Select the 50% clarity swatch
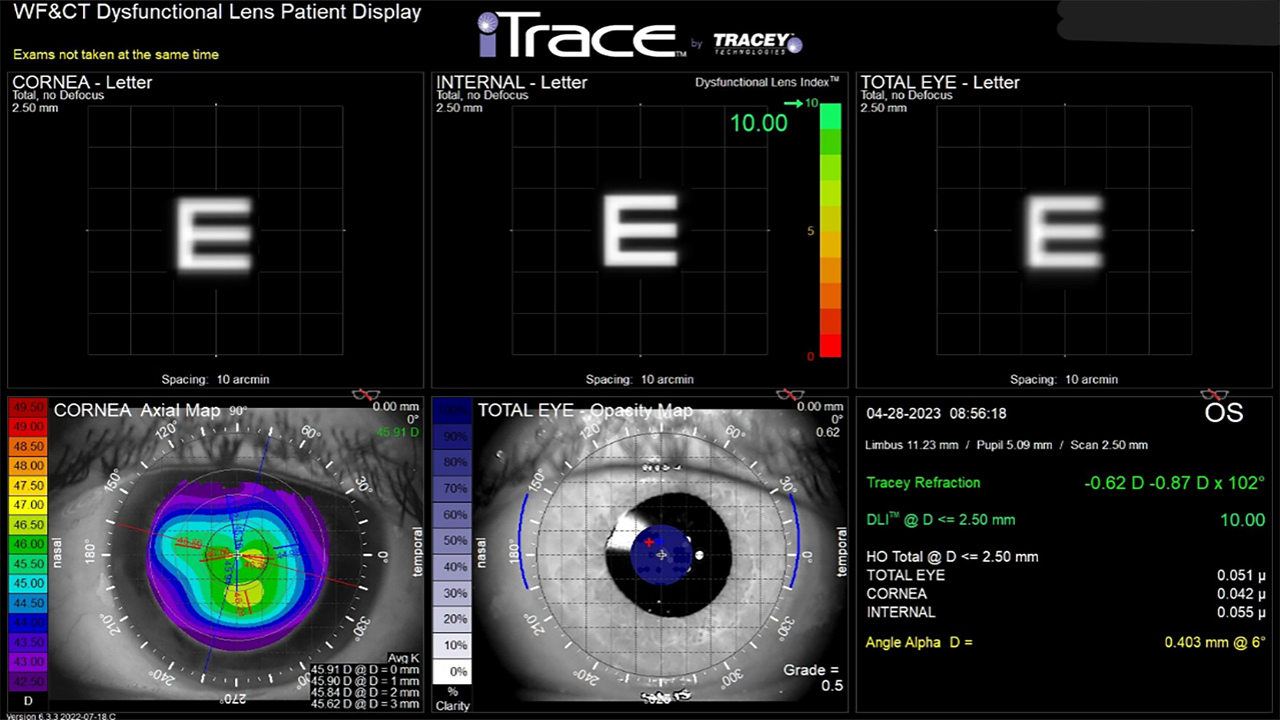The image size is (1280, 720). (x=453, y=541)
